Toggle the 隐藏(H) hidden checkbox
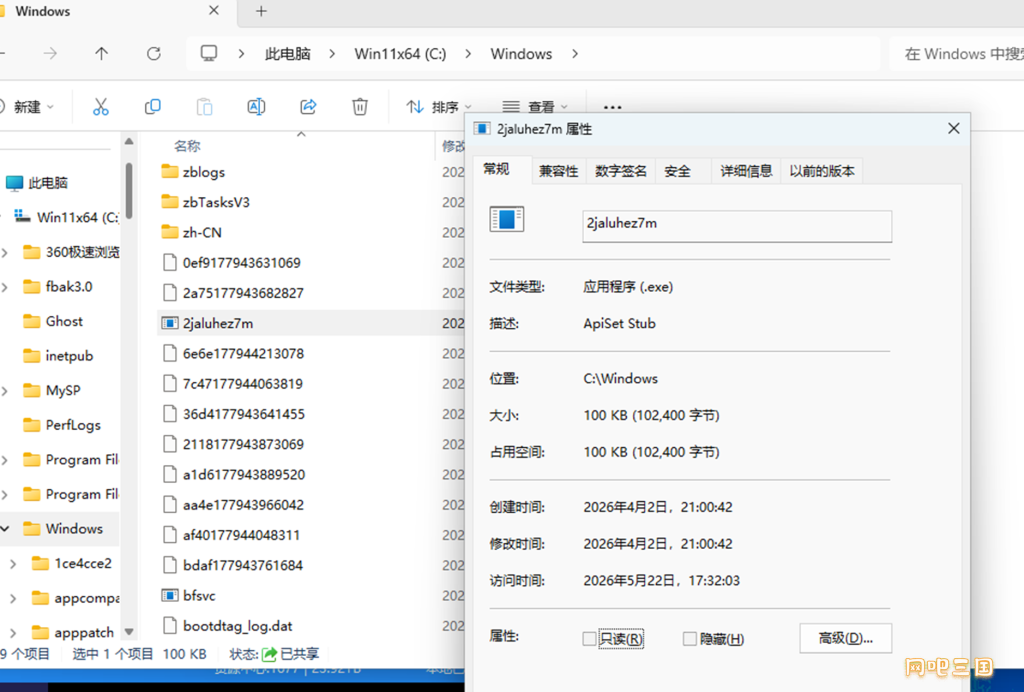The width and height of the screenshot is (1024, 692). tap(690, 638)
